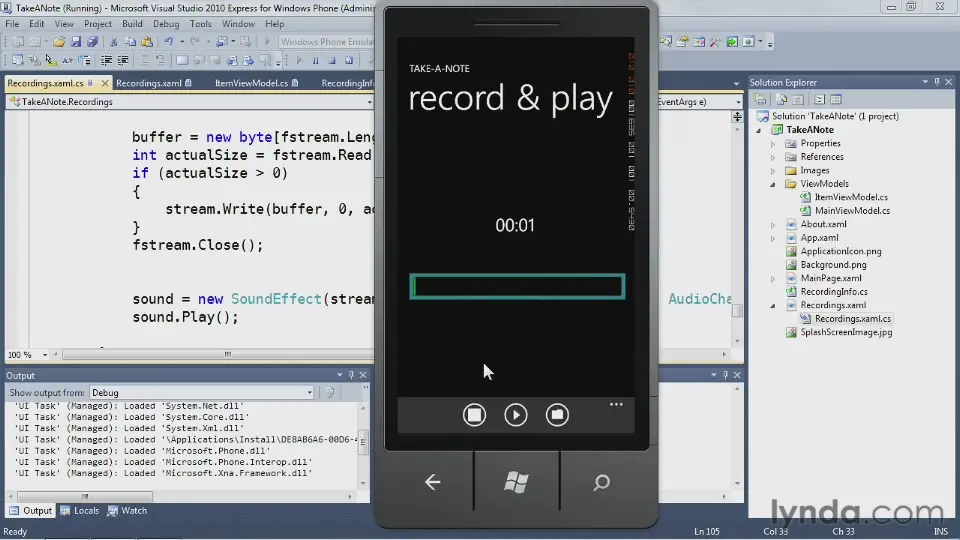Switch to the Recordings.xaml tab
Viewport: 960px width, 540px height.
[149, 83]
